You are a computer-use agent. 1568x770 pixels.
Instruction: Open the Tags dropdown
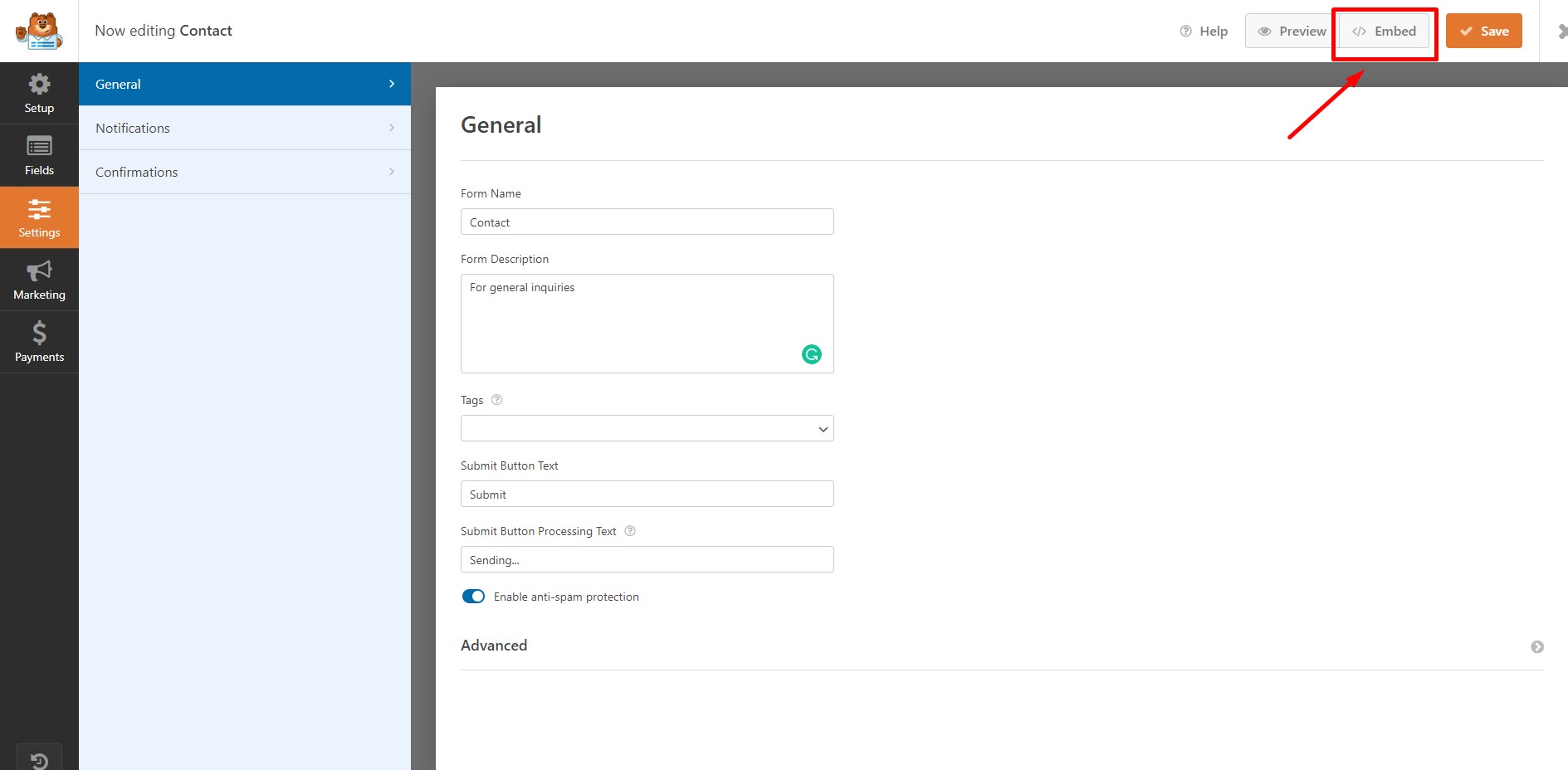(x=647, y=428)
